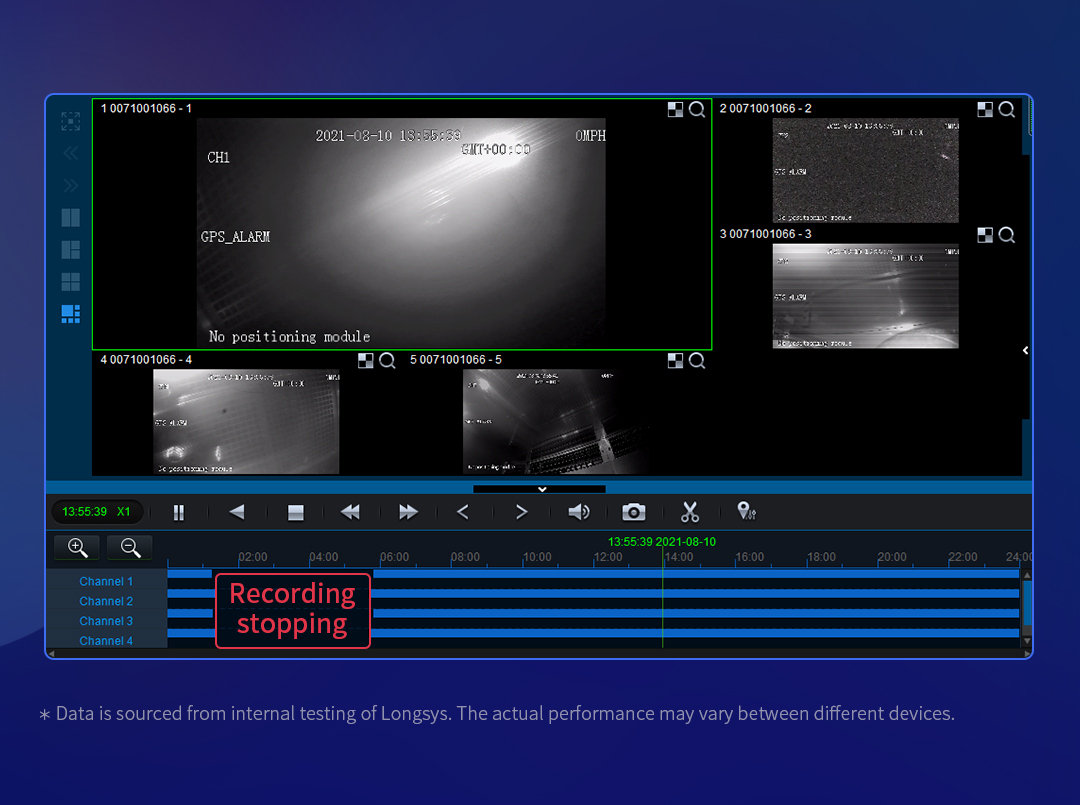Zoom out the timeline with minus magnifier
The height and width of the screenshot is (805, 1080).
[130, 547]
